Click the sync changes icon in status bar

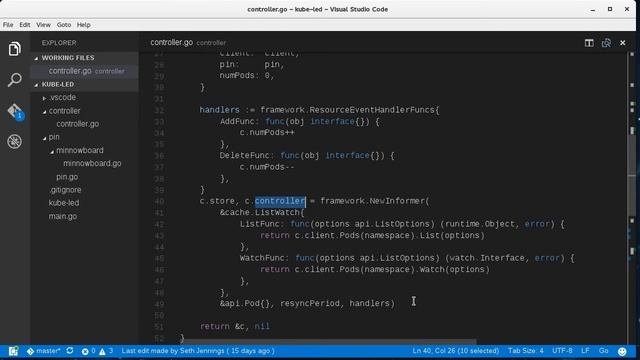(70, 351)
